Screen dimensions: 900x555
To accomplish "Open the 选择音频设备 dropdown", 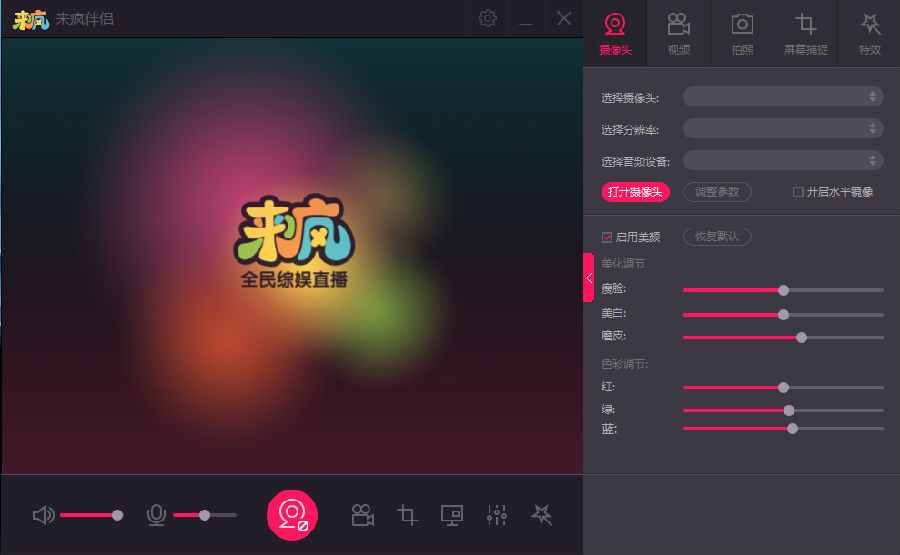I will pos(782,160).
